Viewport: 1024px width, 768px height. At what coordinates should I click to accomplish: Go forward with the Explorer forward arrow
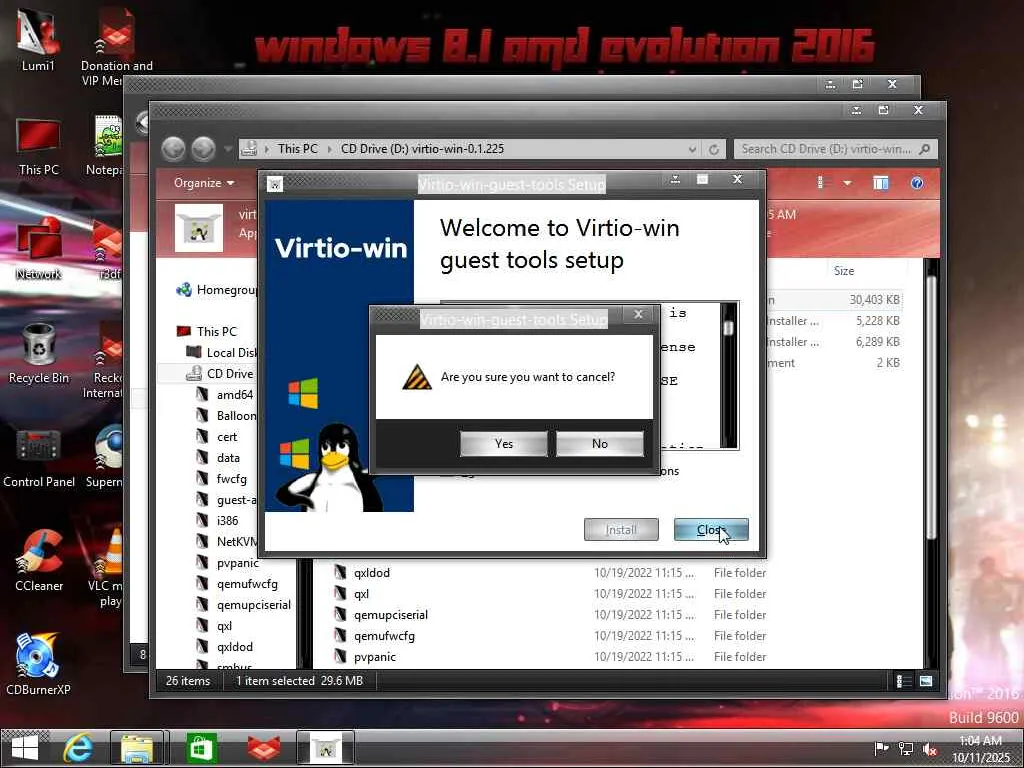[204, 149]
